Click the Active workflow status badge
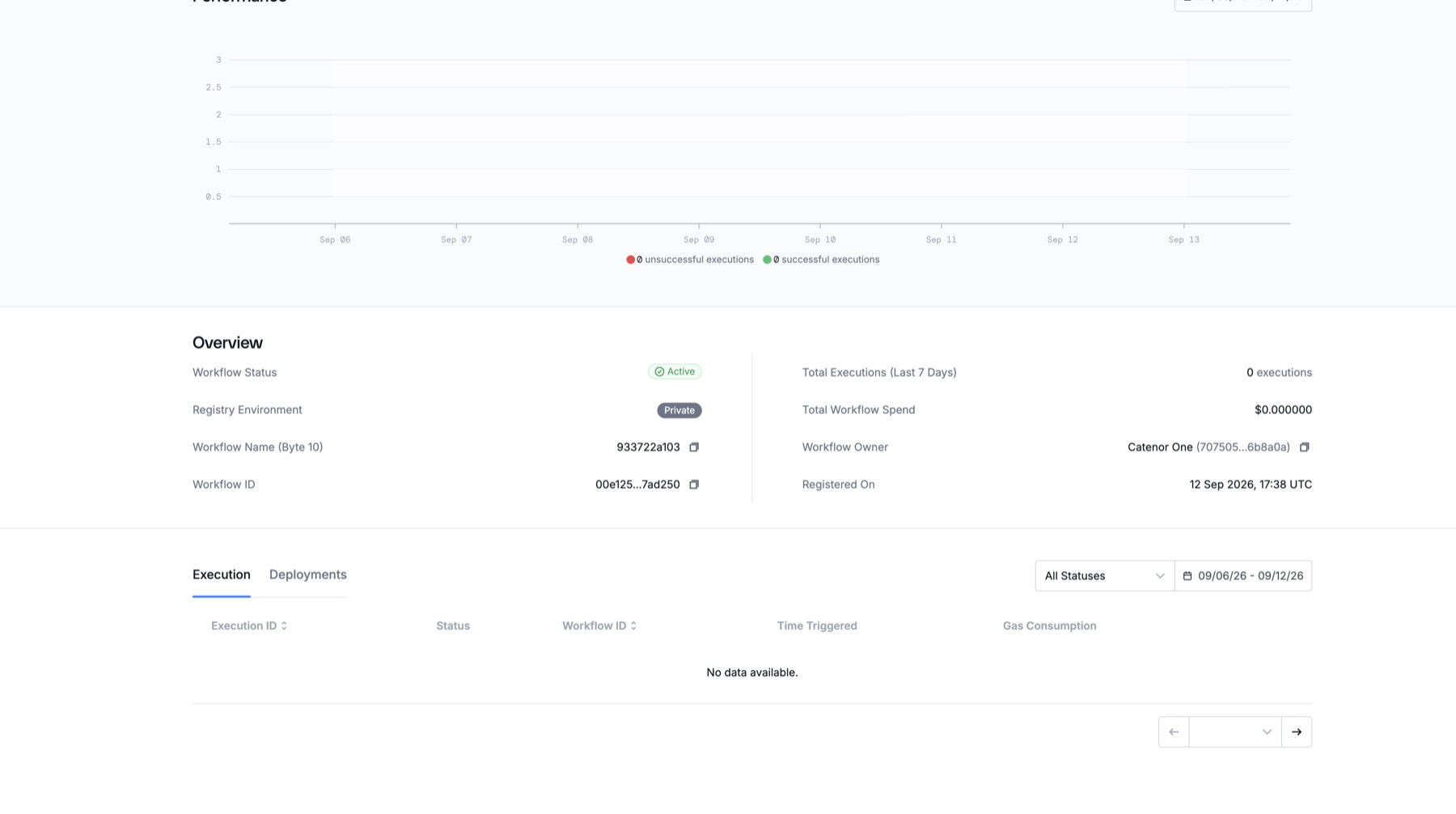This screenshot has height=814, width=1456. 675,372
